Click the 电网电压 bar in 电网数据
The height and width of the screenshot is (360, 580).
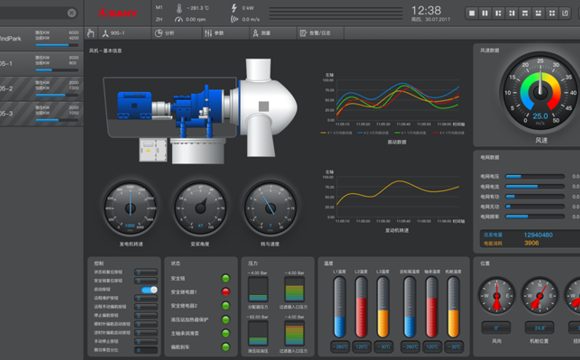(x=535, y=176)
